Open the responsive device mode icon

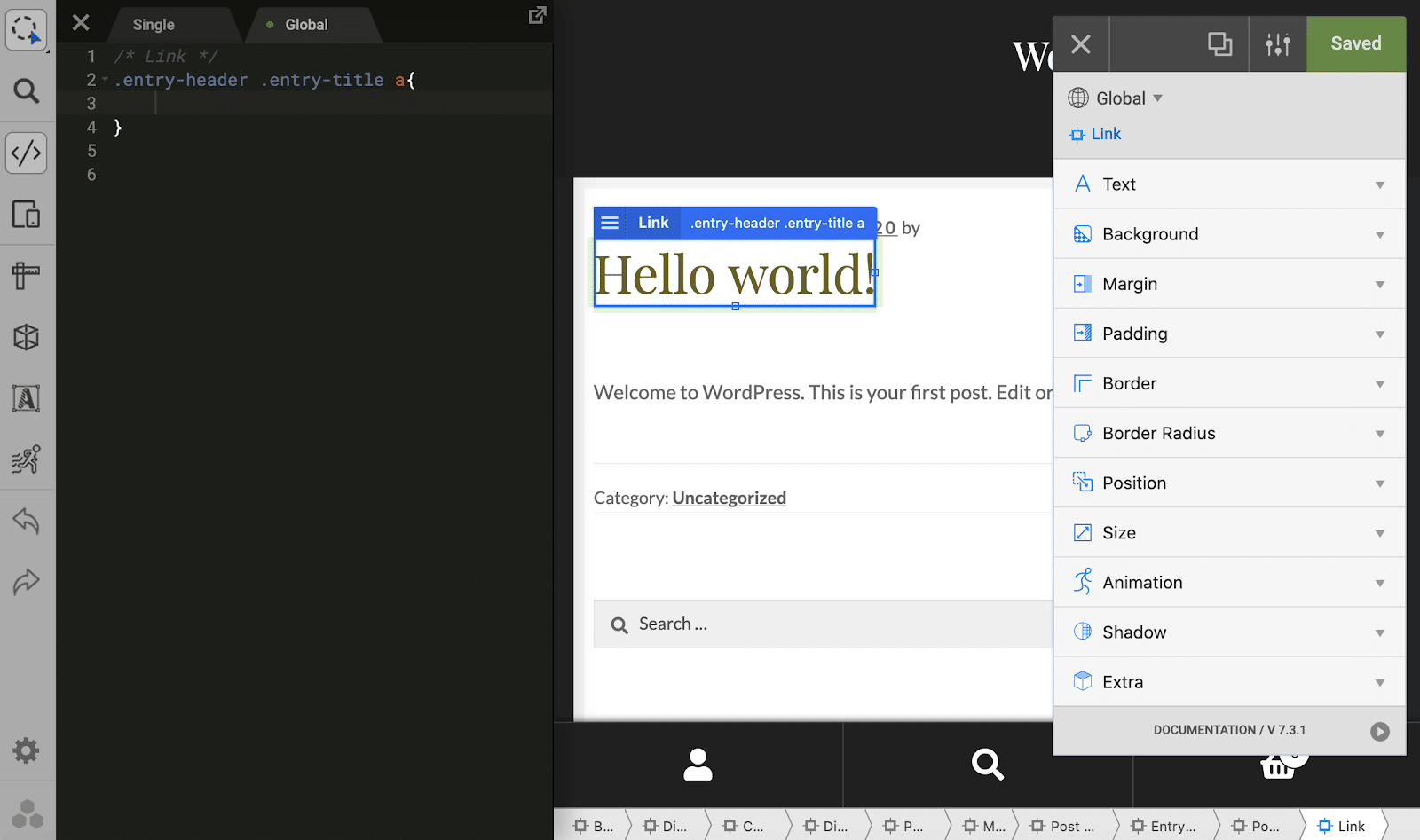27,215
